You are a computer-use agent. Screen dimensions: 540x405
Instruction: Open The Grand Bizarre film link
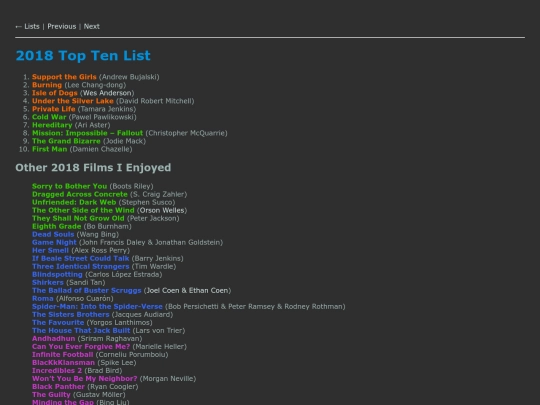[66, 141]
